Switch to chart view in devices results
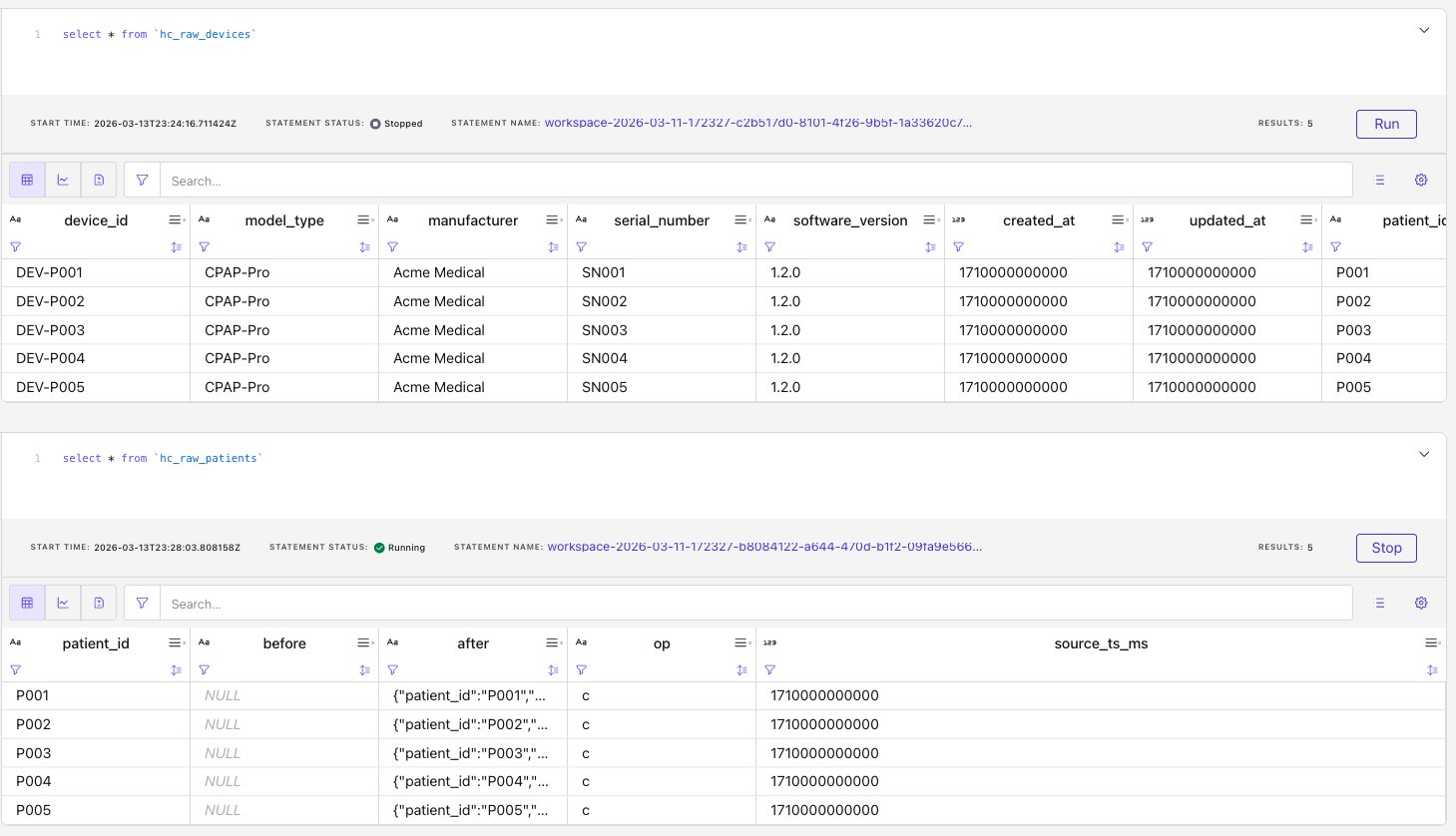Viewport: 1456px width, 836px height. click(63, 181)
